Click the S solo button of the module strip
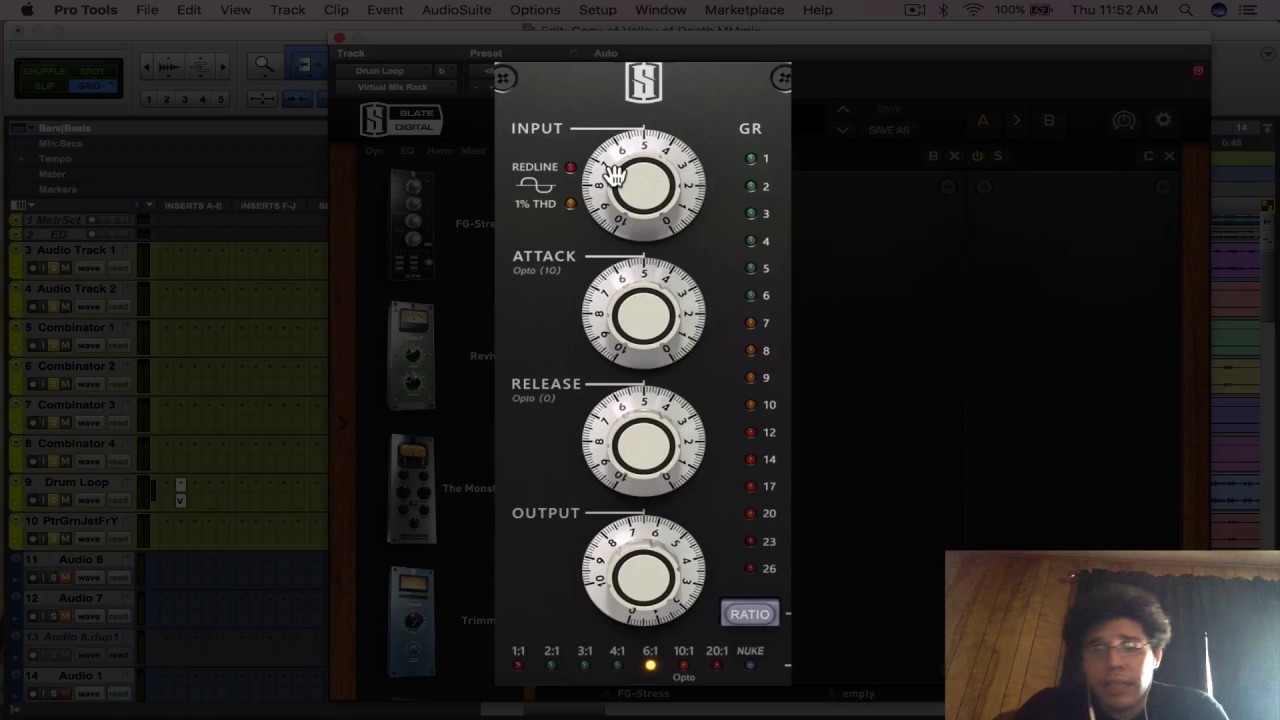 (997, 156)
